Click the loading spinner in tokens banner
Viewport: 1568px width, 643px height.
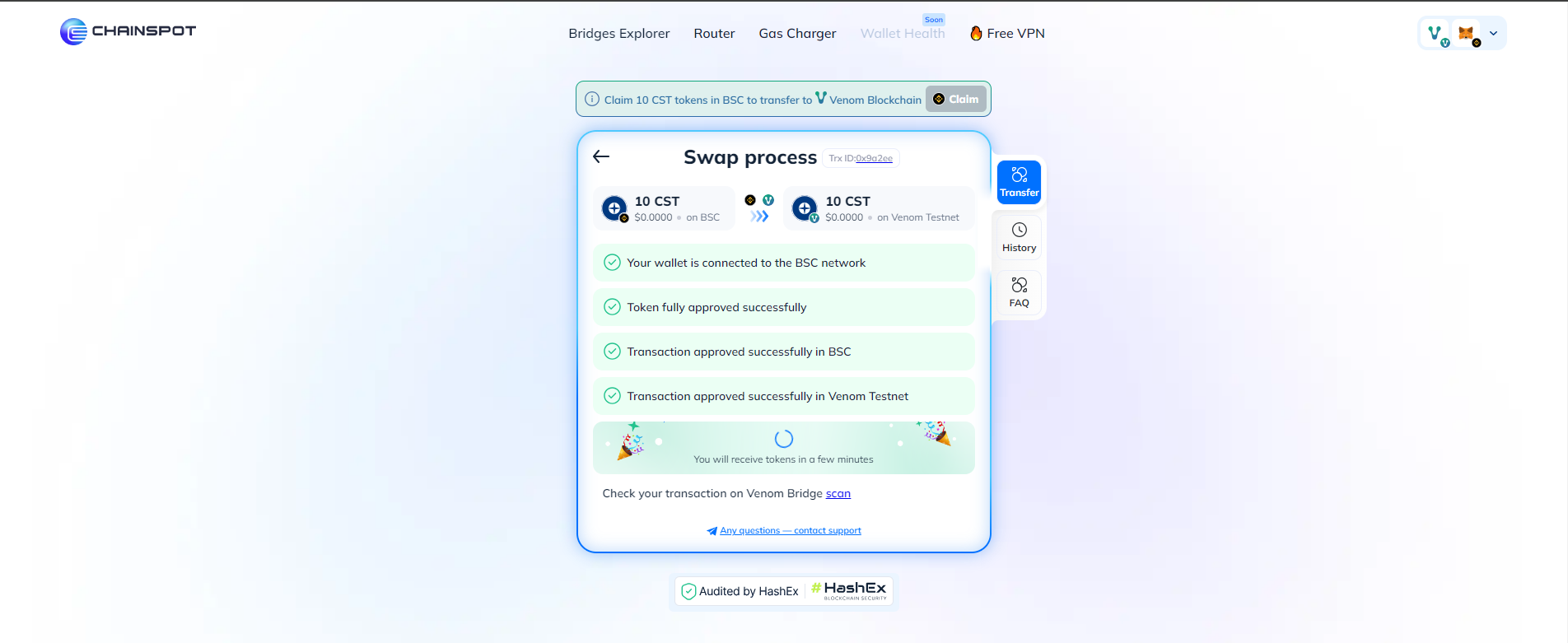(x=784, y=439)
